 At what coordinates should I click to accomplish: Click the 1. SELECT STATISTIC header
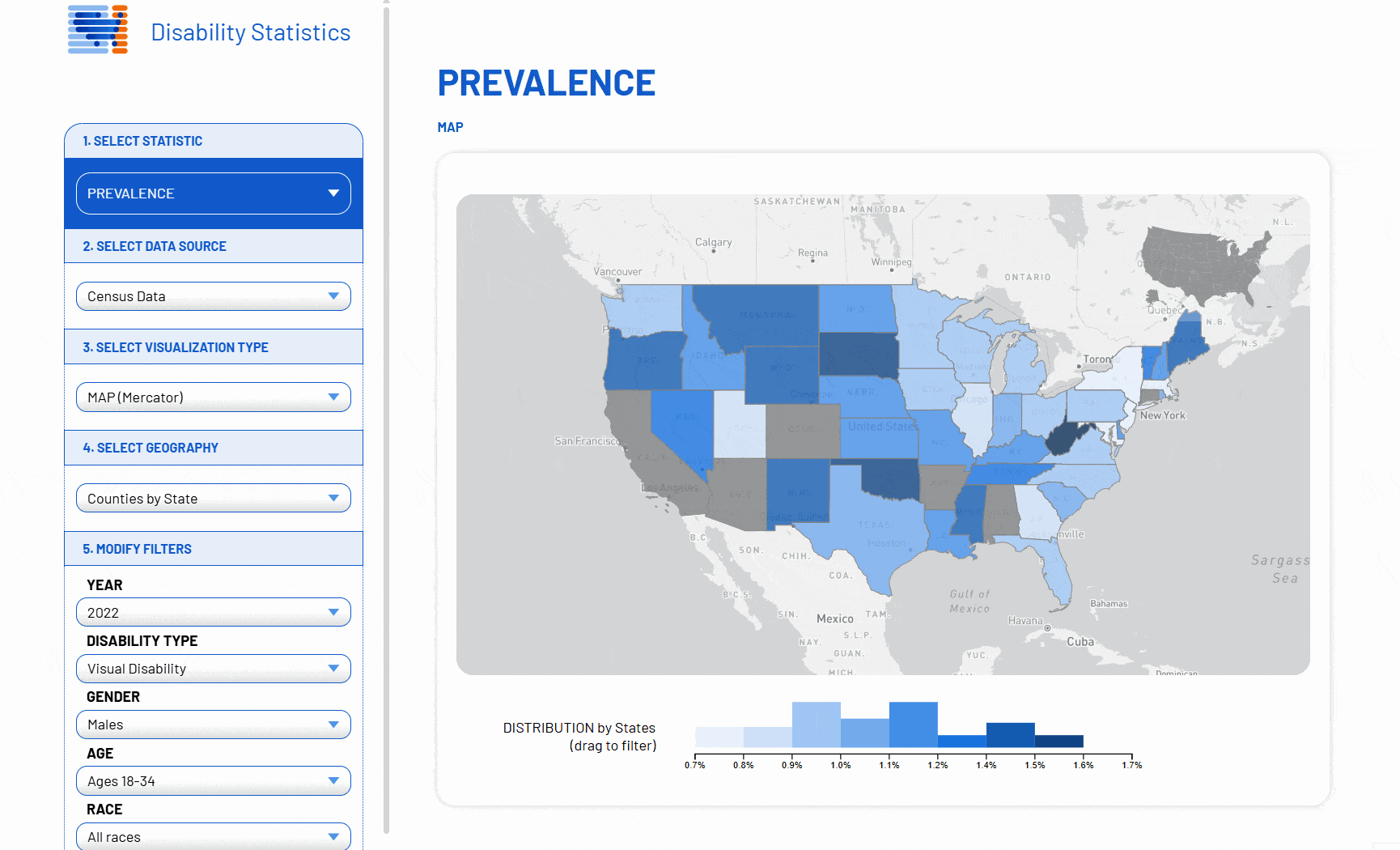[x=142, y=140]
